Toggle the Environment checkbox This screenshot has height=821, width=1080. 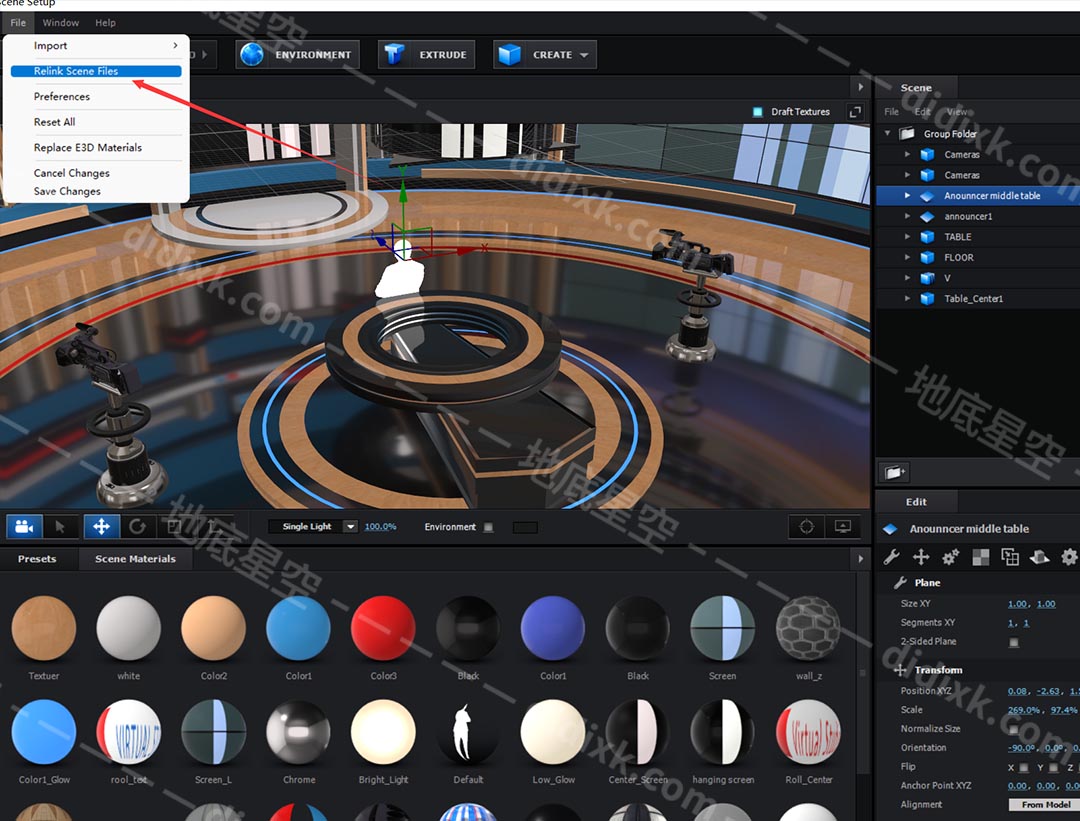(488, 527)
